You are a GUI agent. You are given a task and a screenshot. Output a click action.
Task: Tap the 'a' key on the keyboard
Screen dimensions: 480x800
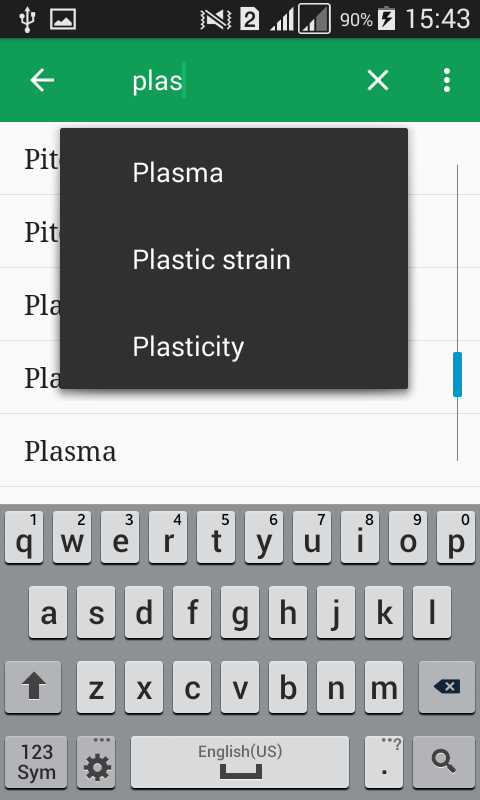coord(48,612)
